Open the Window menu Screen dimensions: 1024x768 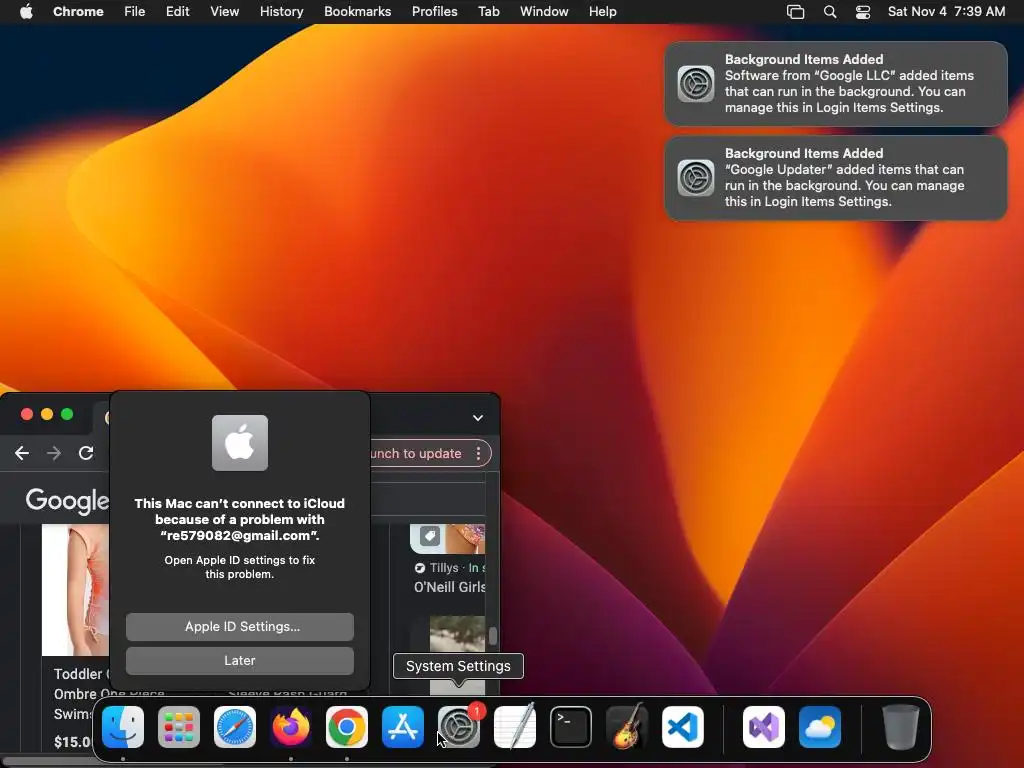pos(544,12)
